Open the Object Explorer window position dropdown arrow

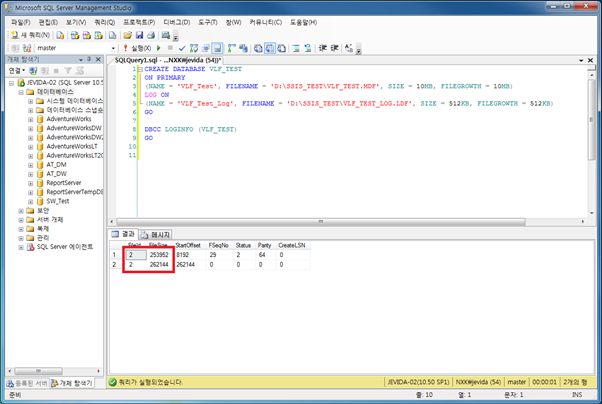coord(81,60)
